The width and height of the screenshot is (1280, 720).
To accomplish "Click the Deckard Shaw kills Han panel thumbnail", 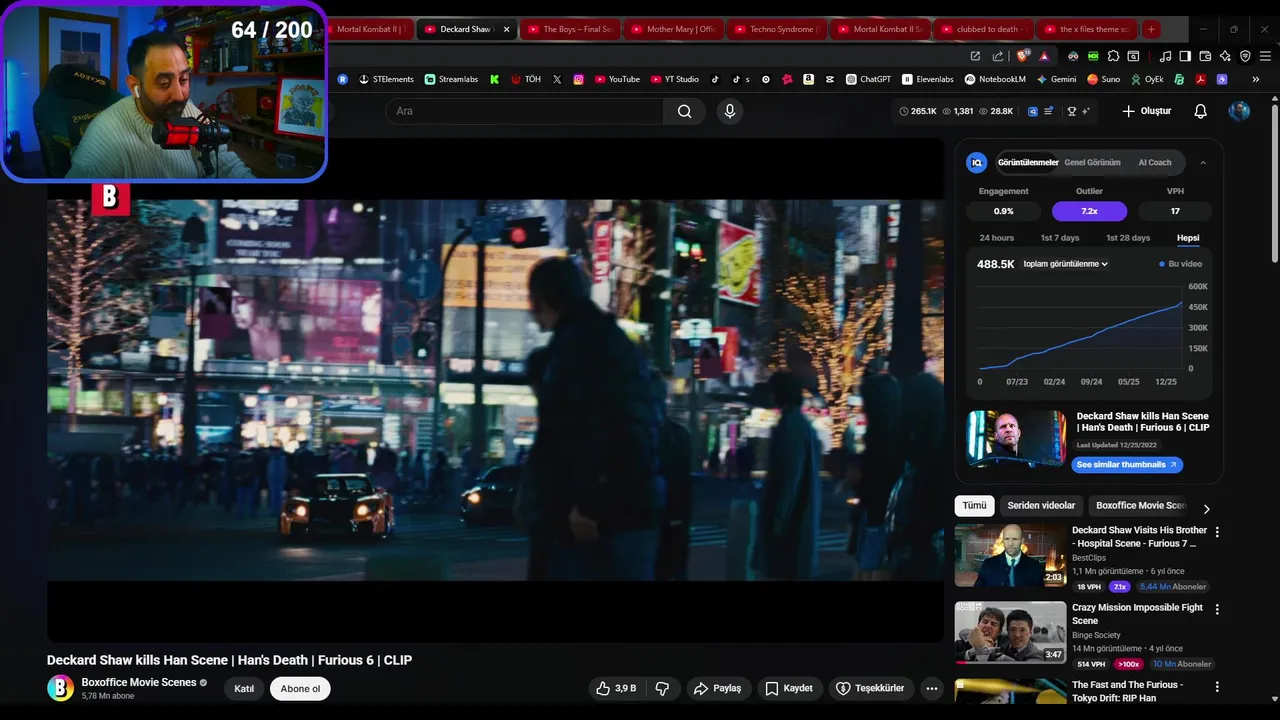I will [x=1016, y=438].
